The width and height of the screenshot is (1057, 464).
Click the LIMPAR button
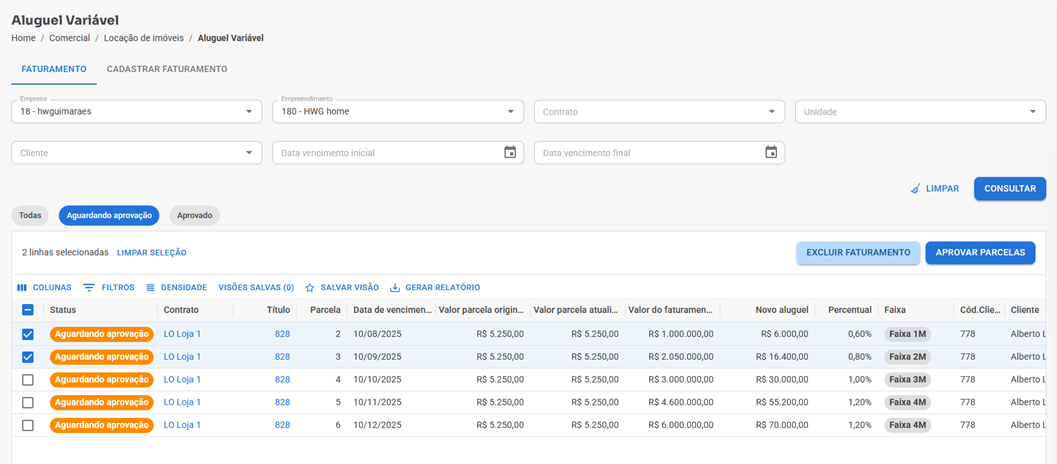click(x=934, y=189)
